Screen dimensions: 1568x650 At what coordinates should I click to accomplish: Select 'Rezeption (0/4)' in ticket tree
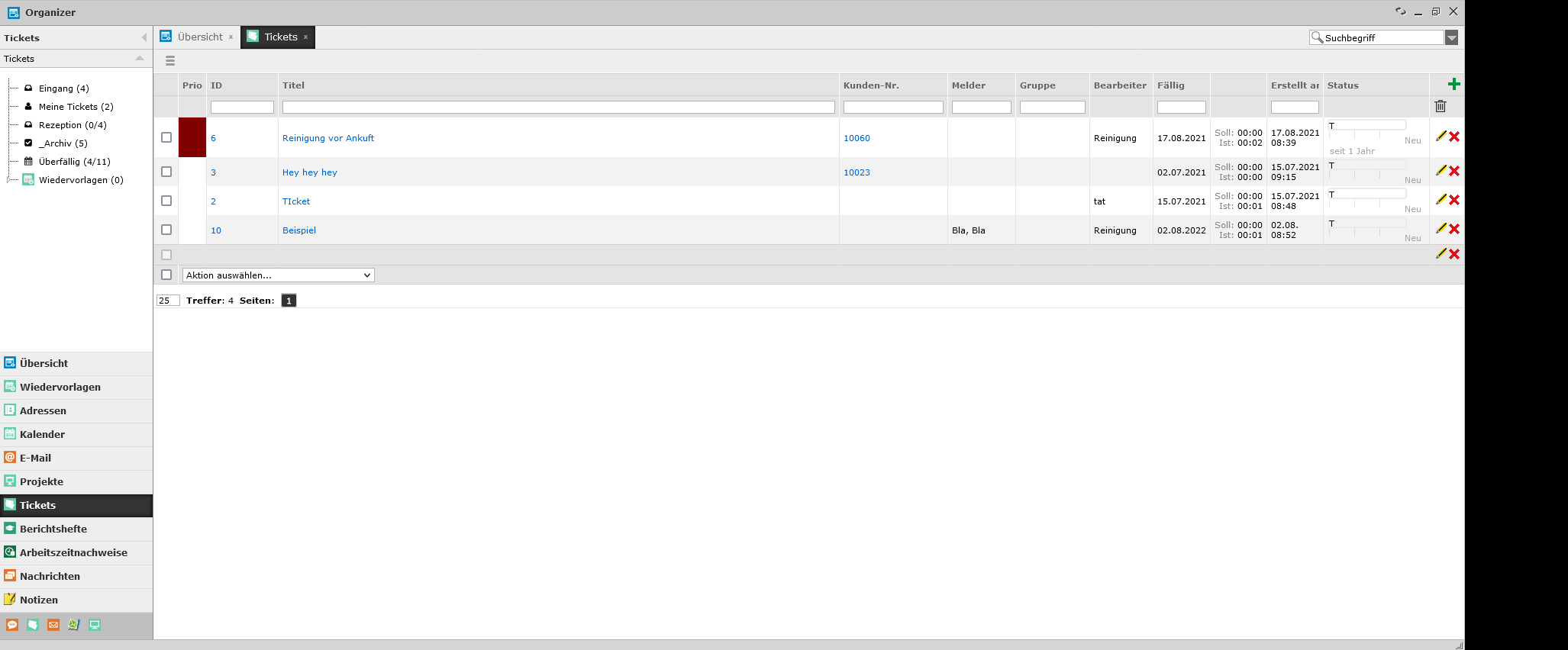73,125
